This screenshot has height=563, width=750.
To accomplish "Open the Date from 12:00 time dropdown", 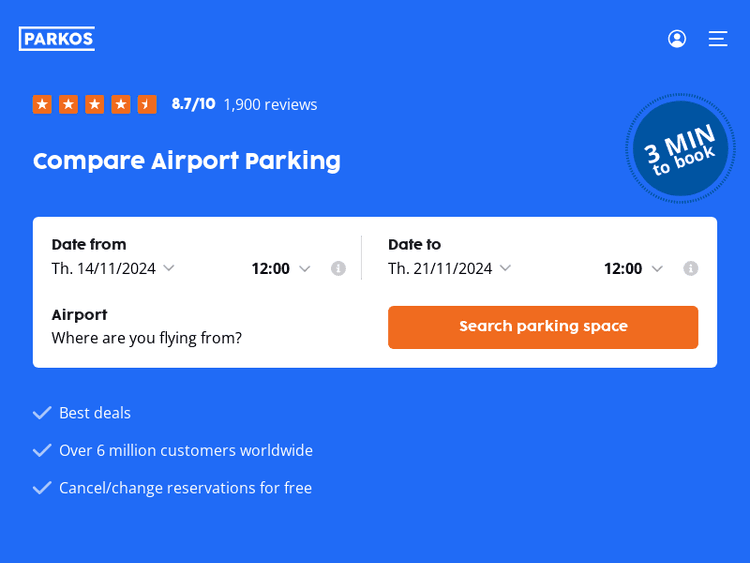I will tap(281, 268).
